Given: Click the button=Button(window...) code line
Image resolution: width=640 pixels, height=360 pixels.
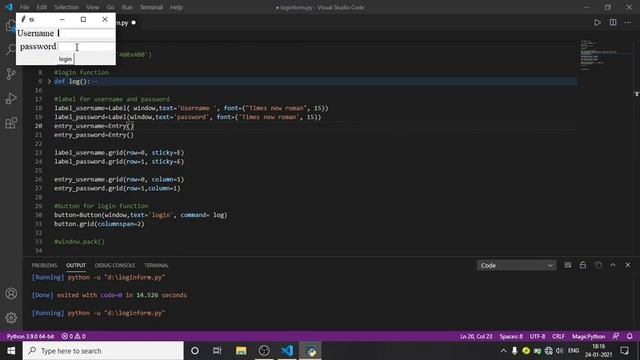Looking at the screenshot, I should coord(140,215).
